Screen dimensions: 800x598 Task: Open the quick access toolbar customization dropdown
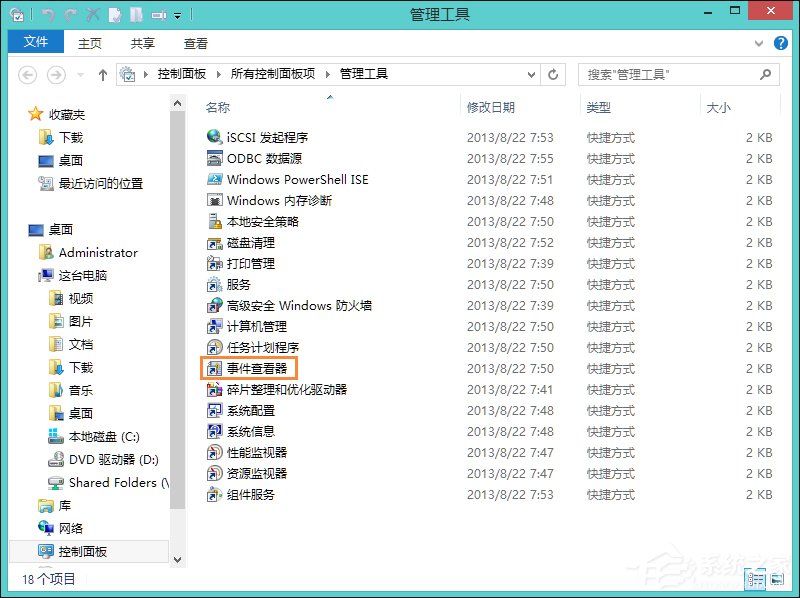point(177,14)
